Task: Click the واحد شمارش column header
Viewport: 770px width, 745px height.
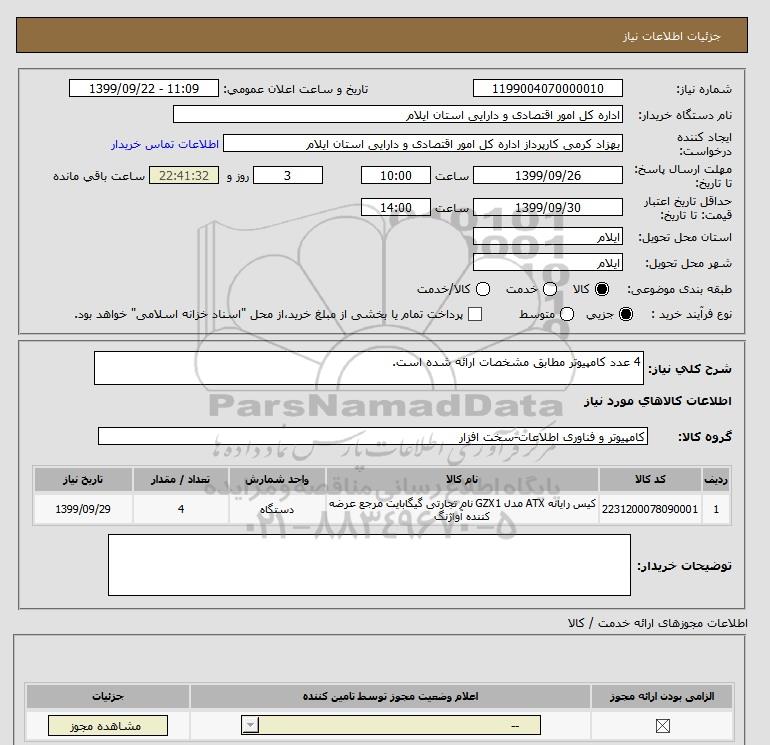Action: [277, 479]
